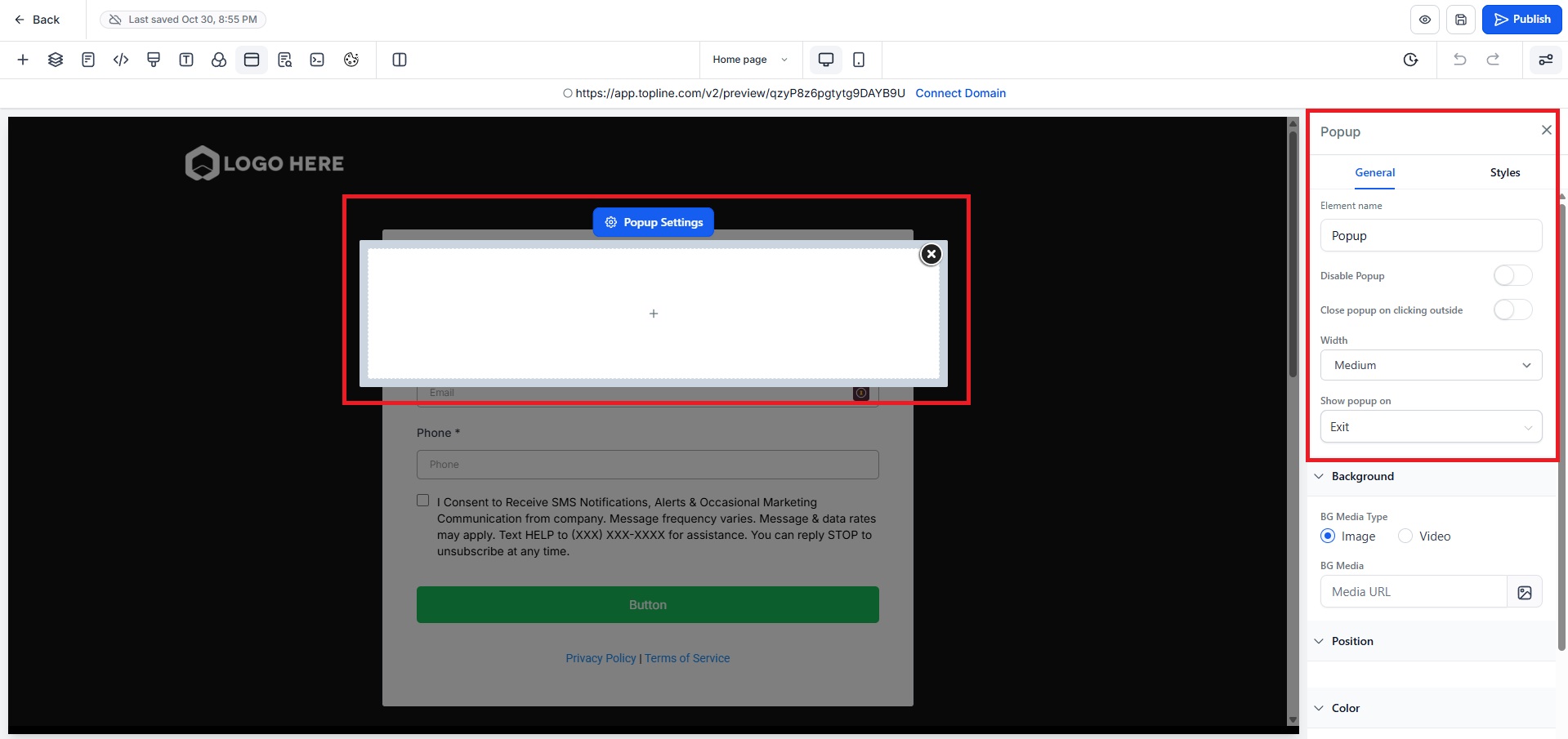This screenshot has width=1568, height=739.
Task: Click the eye preview icon
Action: tap(1425, 20)
